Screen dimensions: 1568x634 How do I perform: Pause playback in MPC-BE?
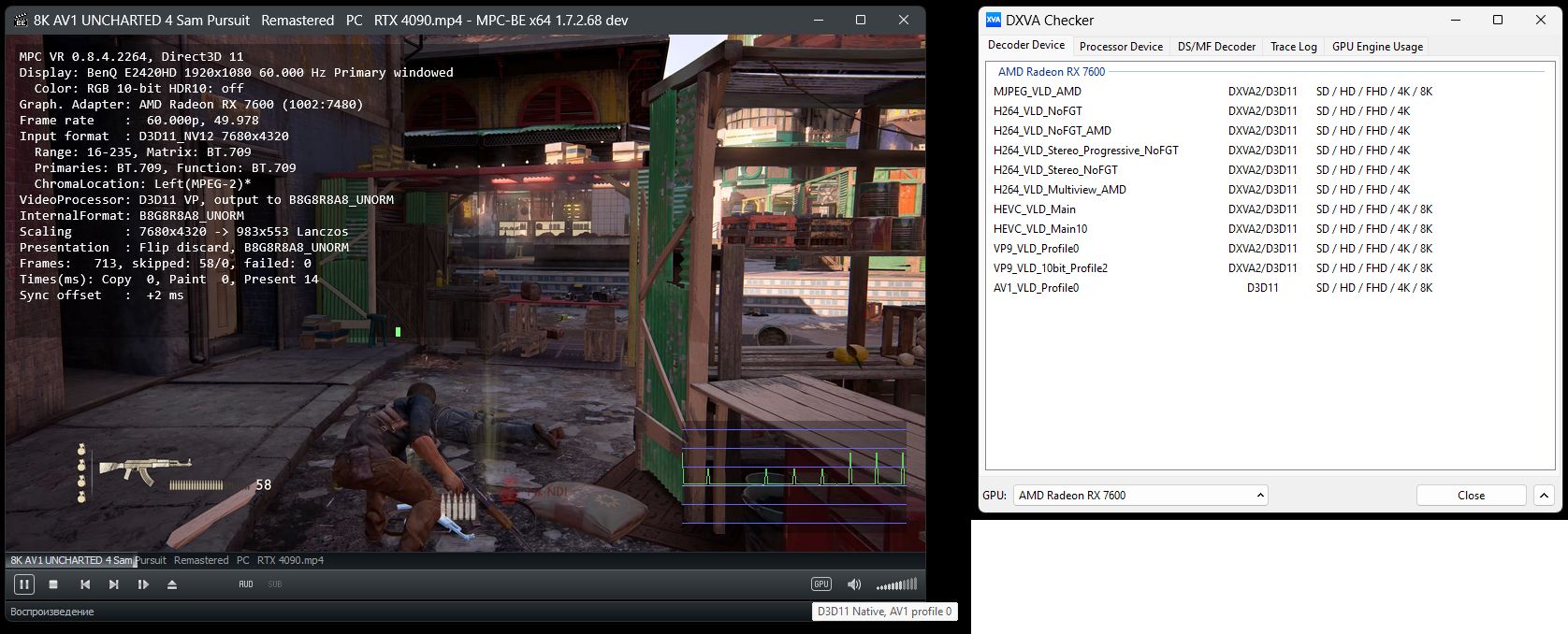click(24, 584)
